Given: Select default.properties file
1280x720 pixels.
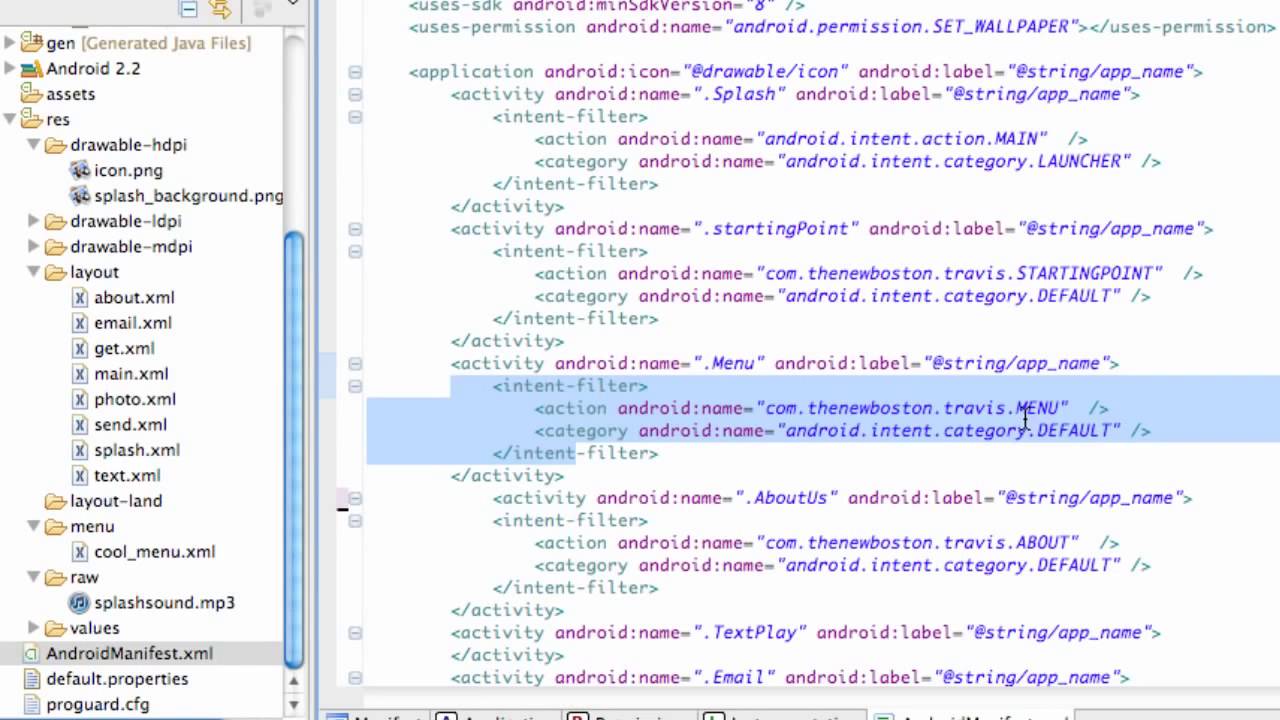Looking at the screenshot, I should (x=117, y=679).
